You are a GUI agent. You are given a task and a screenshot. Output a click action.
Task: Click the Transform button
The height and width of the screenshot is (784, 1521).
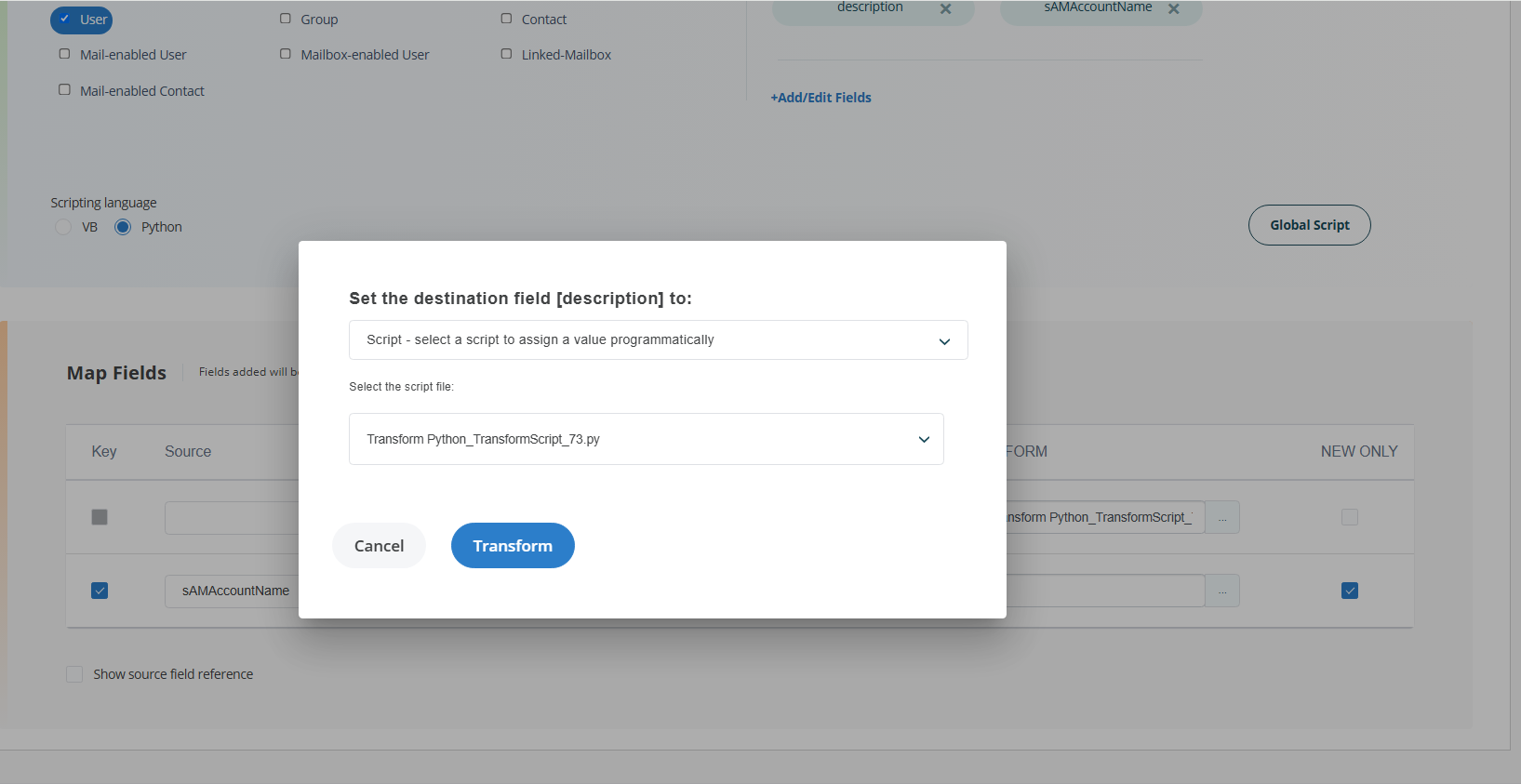click(x=512, y=546)
